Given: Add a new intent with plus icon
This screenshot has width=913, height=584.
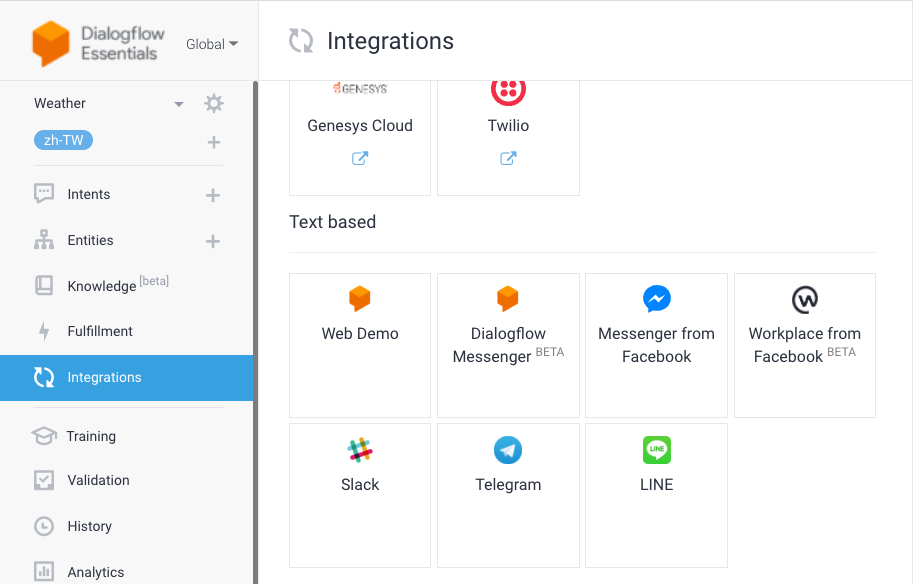Looking at the screenshot, I should point(213,195).
